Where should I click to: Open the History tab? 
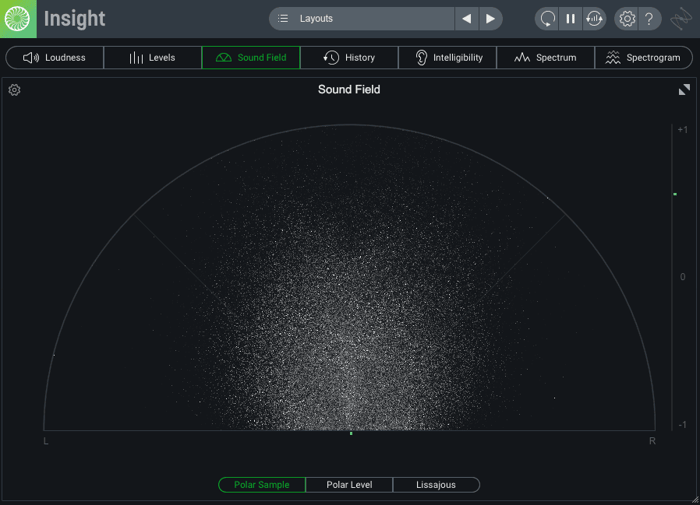[x=349, y=58]
